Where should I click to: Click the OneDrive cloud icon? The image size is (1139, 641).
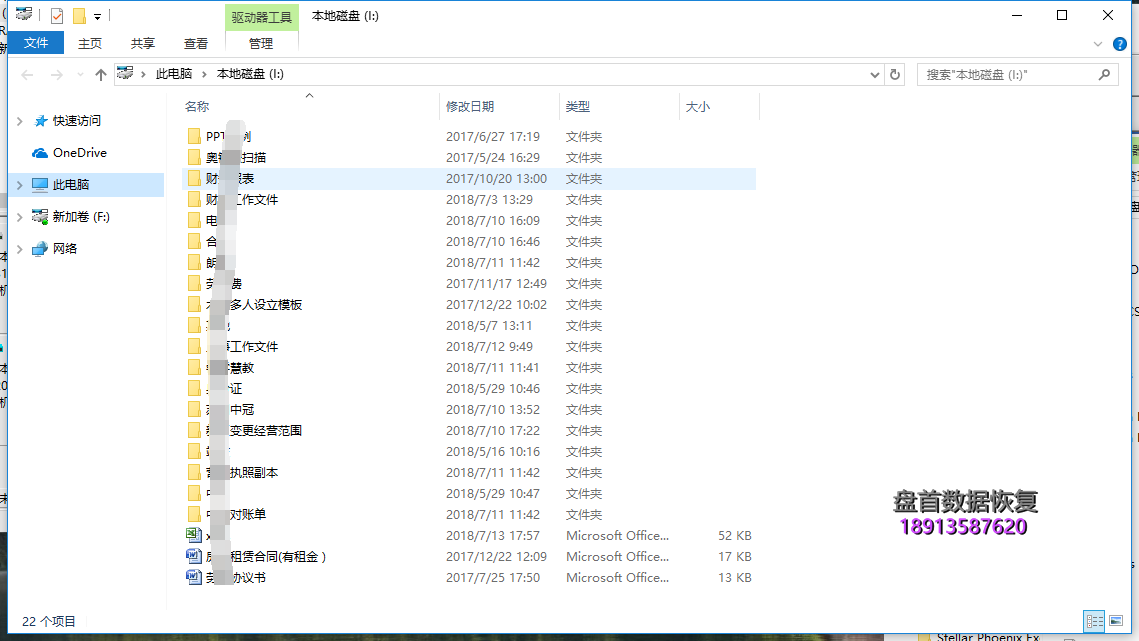pyautogui.click(x=40, y=153)
